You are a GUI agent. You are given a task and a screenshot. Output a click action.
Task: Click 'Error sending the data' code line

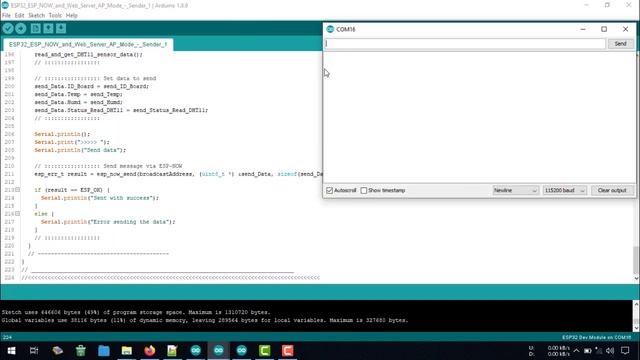tap(108, 222)
